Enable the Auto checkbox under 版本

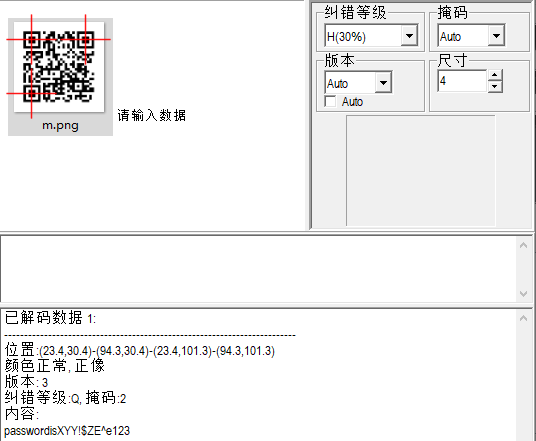point(331,102)
